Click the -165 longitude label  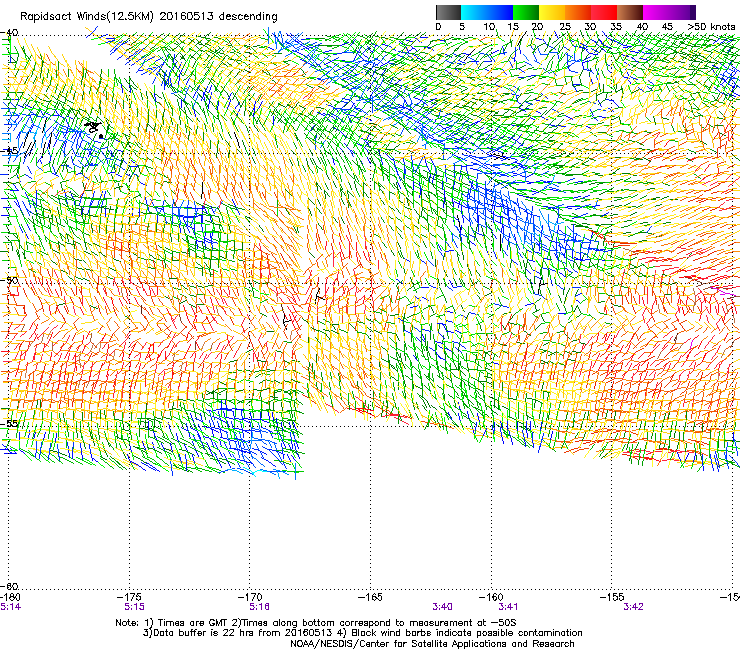tap(370, 598)
